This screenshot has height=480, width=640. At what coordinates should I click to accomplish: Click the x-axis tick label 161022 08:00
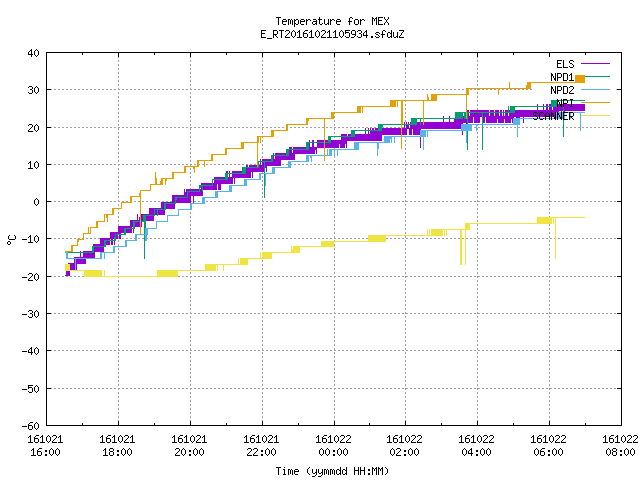620,446
